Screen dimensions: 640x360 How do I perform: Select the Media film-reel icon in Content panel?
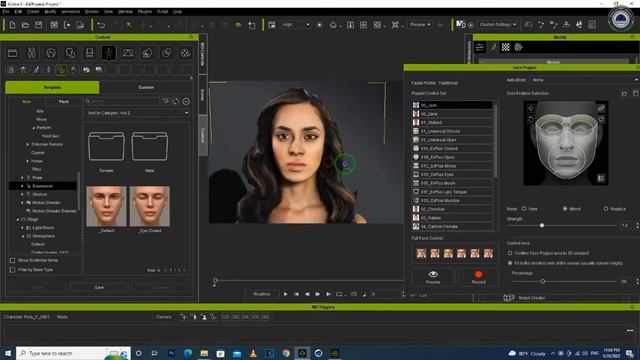(185, 53)
